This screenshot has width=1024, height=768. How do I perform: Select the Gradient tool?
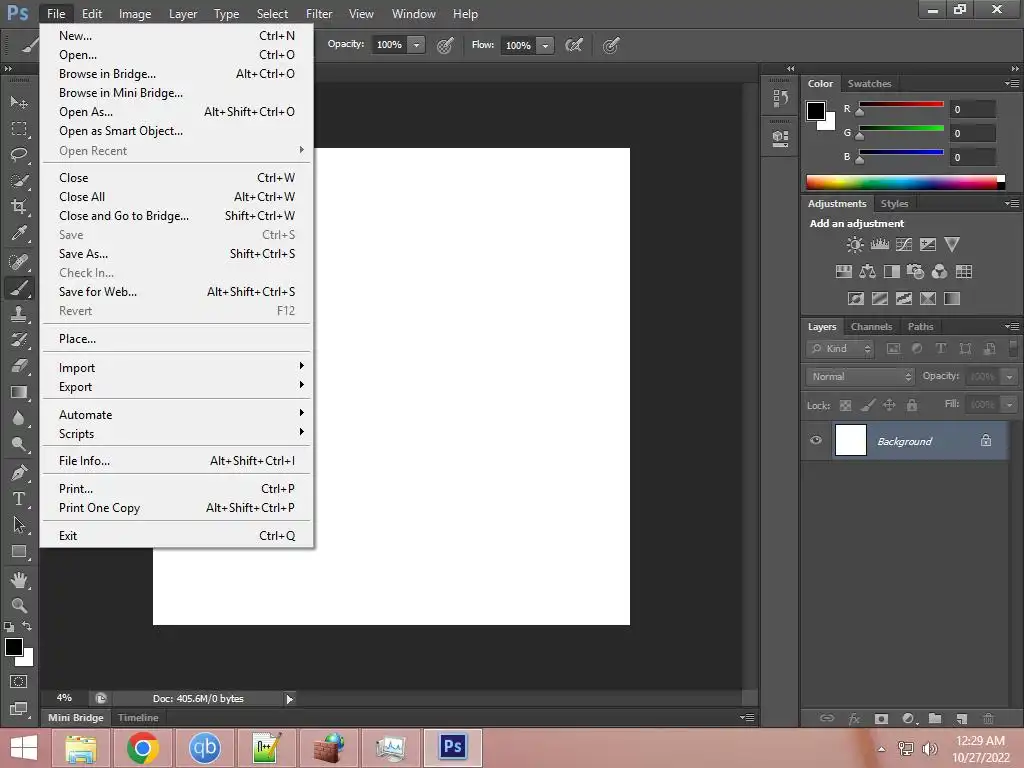[x=18, y=392]
